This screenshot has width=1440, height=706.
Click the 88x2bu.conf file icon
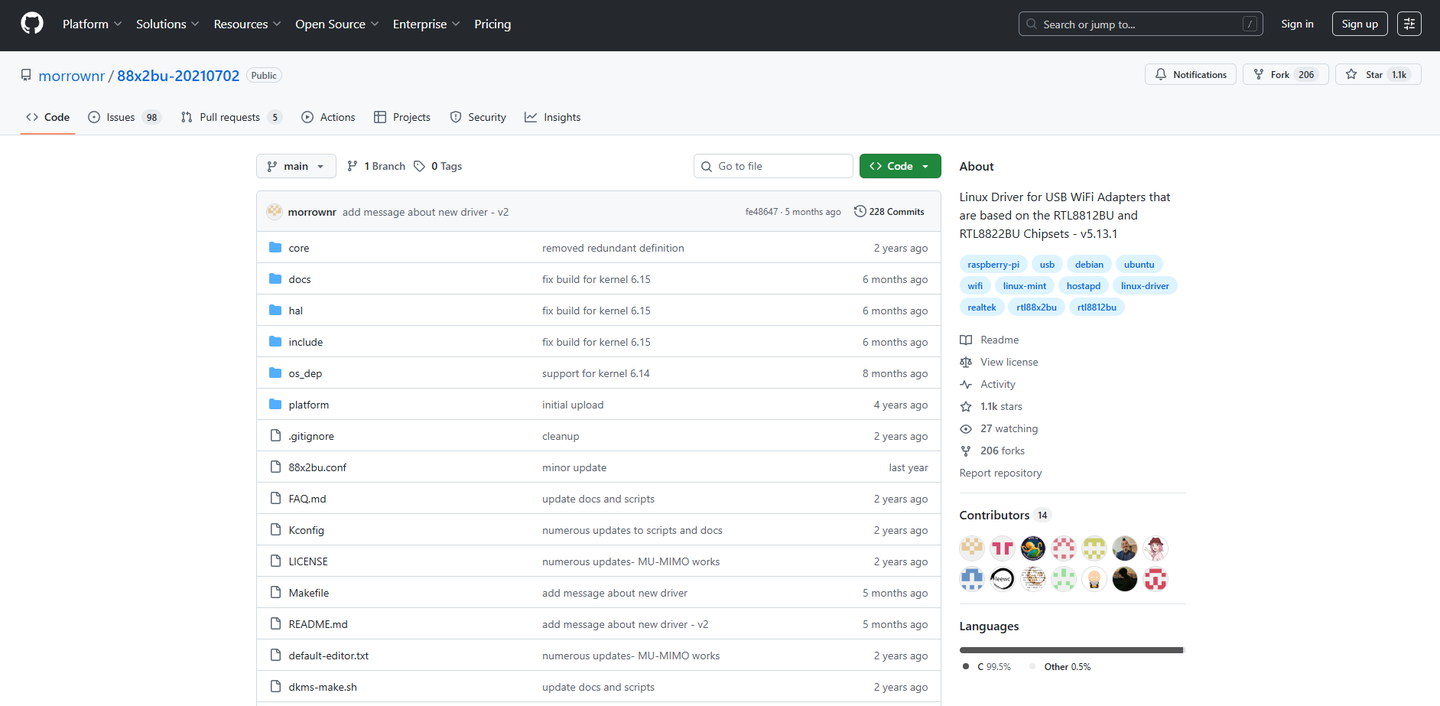pyautogui.click(x=276, y=467)
